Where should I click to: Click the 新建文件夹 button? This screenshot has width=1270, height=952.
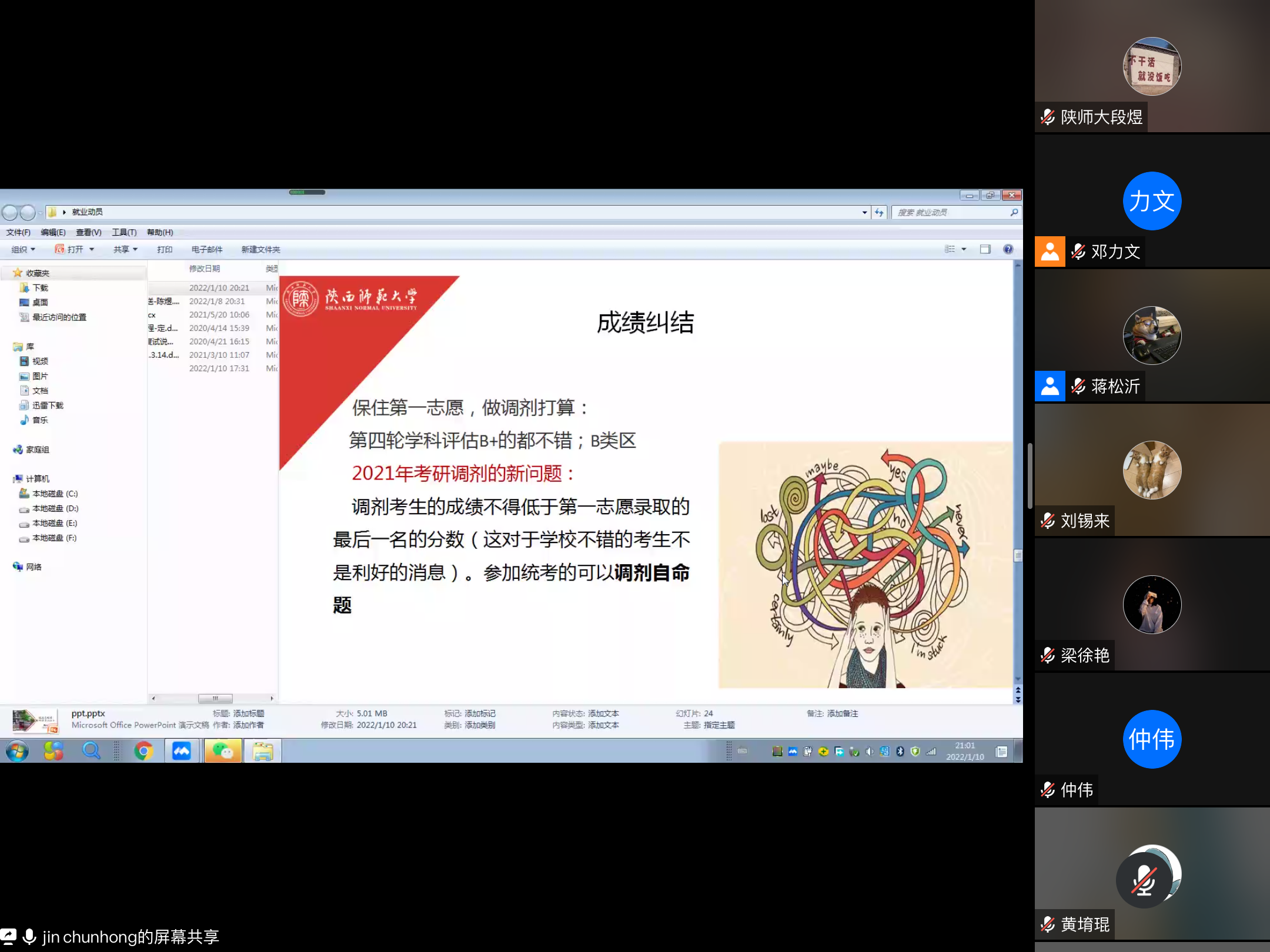260,249
